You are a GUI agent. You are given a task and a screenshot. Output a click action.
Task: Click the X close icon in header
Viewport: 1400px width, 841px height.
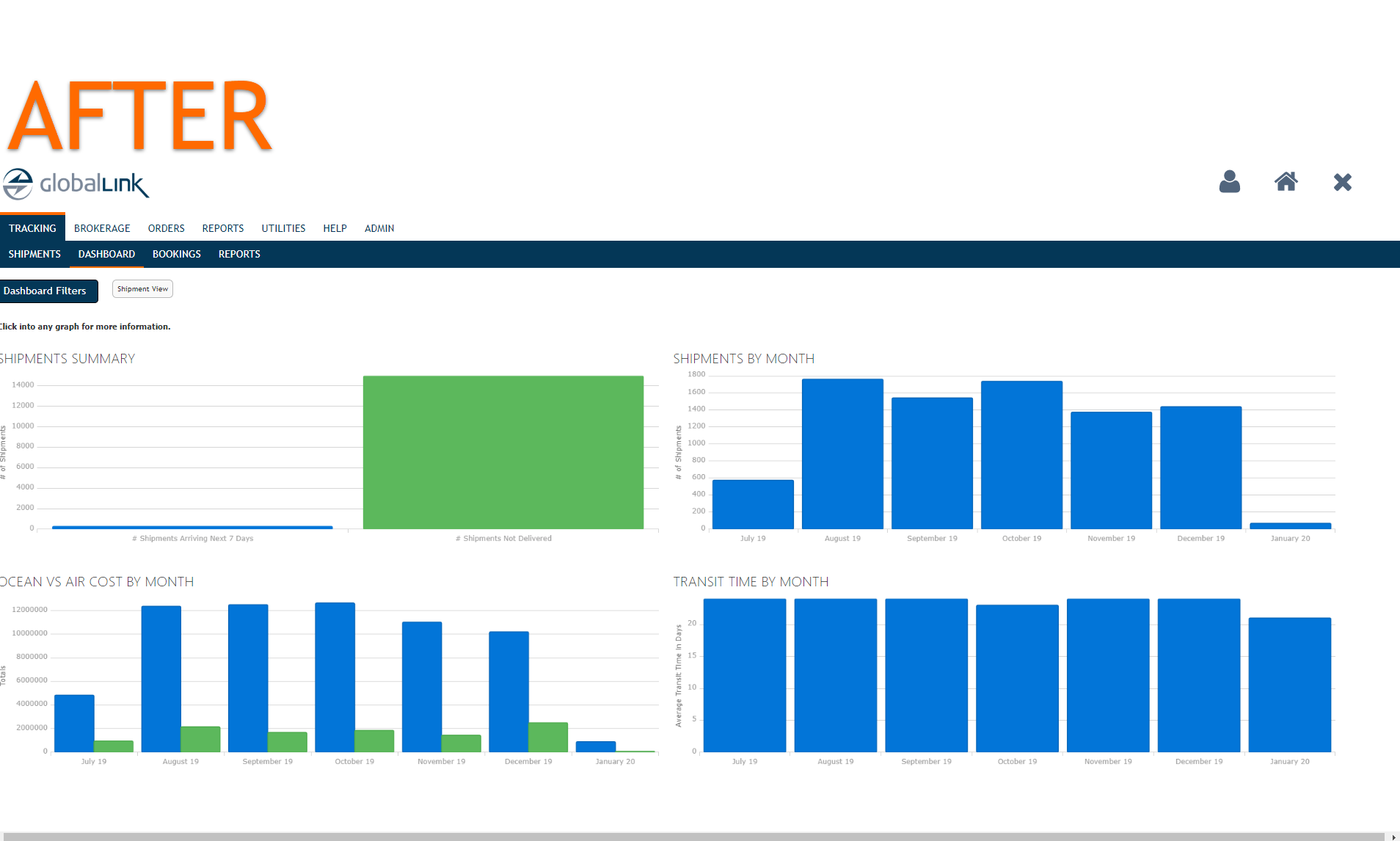coord(1342,182)
